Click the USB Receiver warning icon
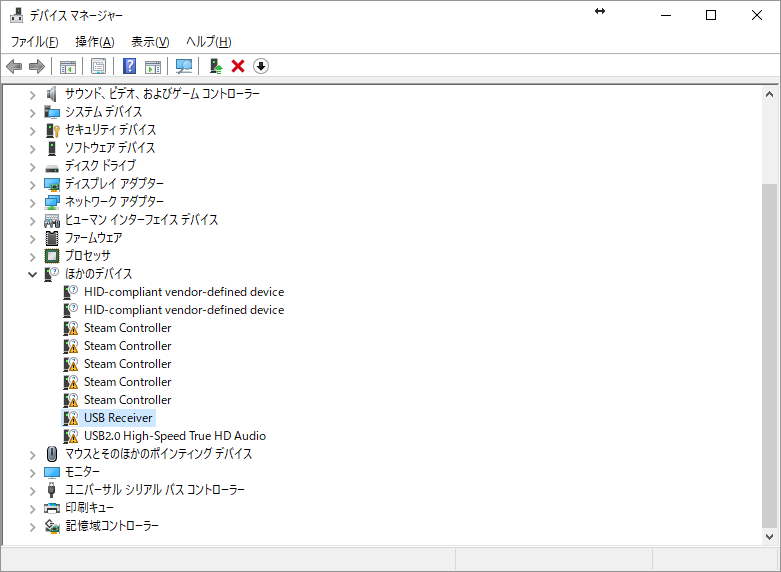The image size is (781, 572). pos(71,418)
